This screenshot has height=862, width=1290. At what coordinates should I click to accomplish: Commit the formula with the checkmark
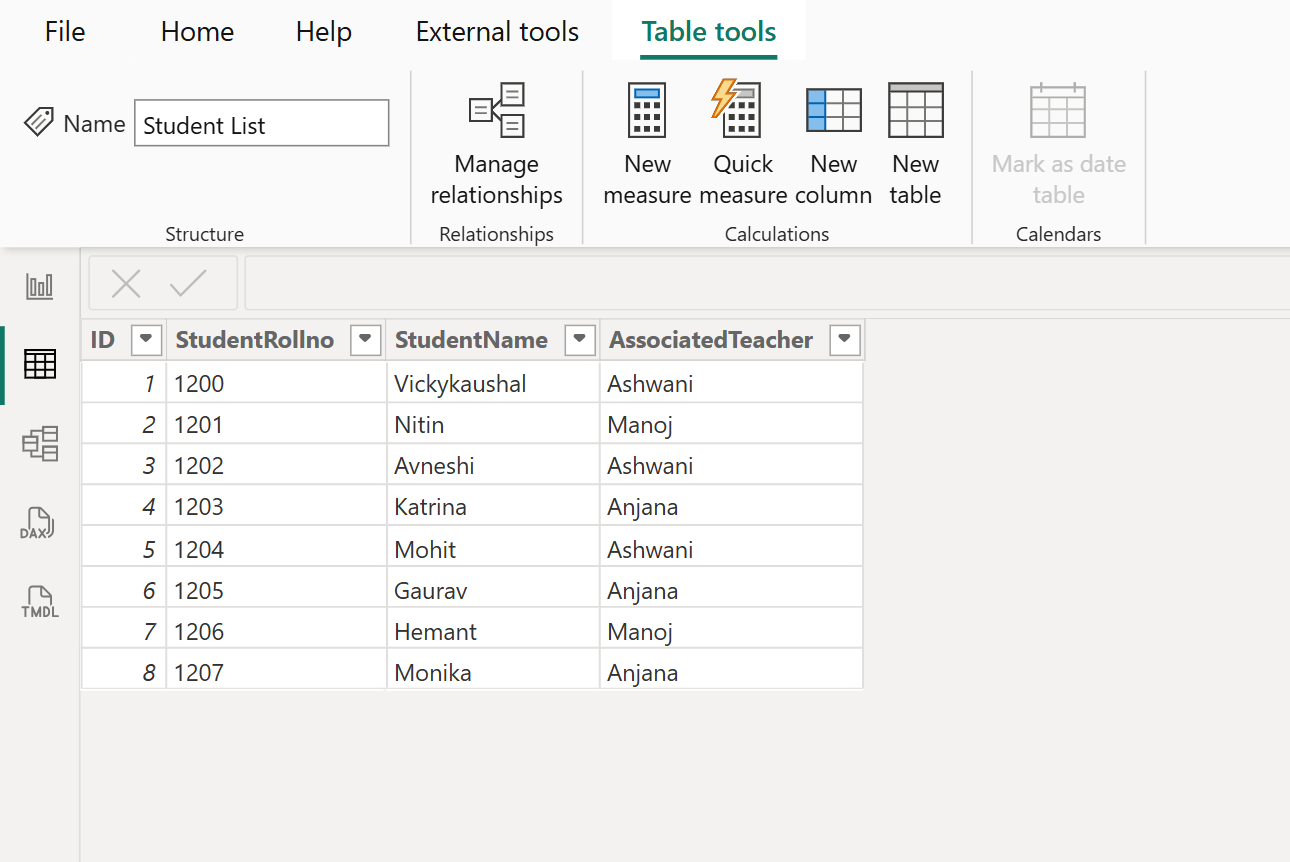click(x=186, y=282)
